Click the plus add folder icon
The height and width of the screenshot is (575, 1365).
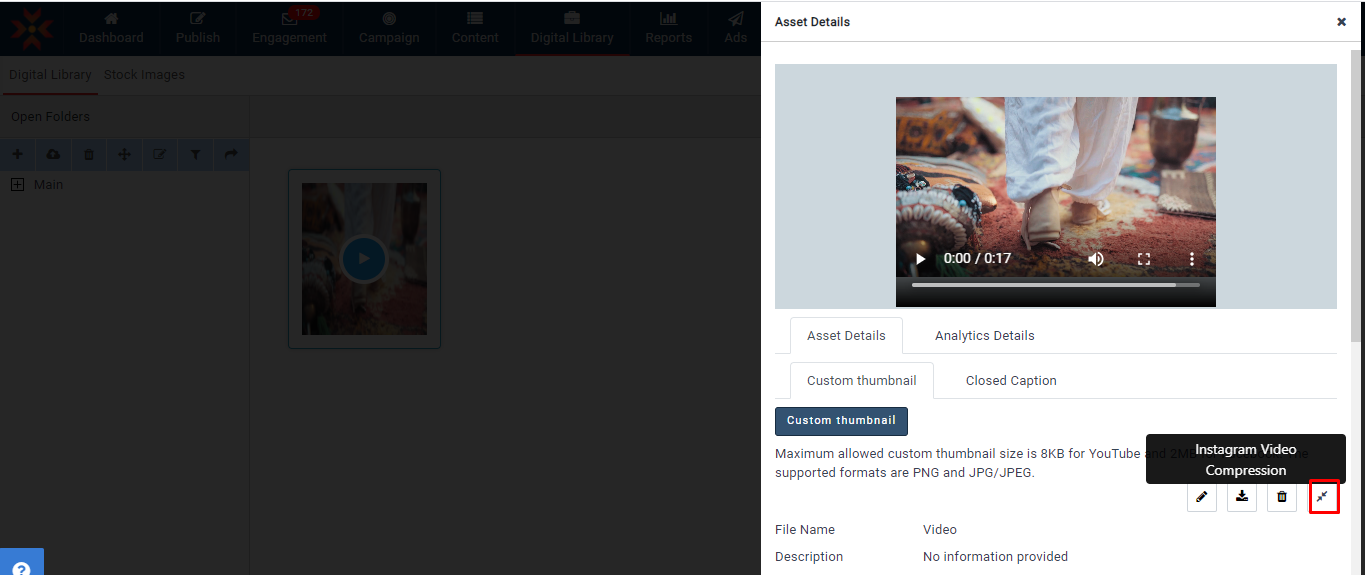click(x=17, y=155)
